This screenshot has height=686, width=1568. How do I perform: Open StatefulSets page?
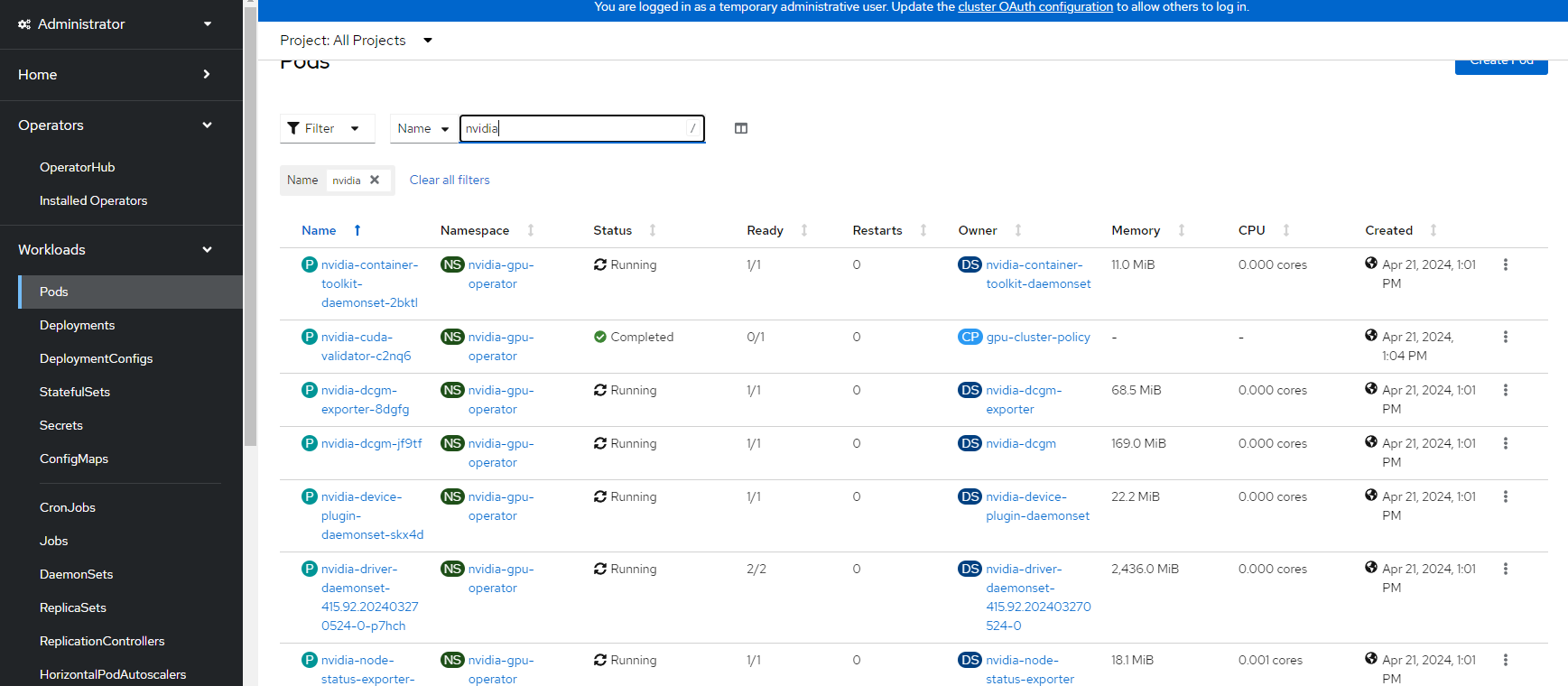[75, 392]
